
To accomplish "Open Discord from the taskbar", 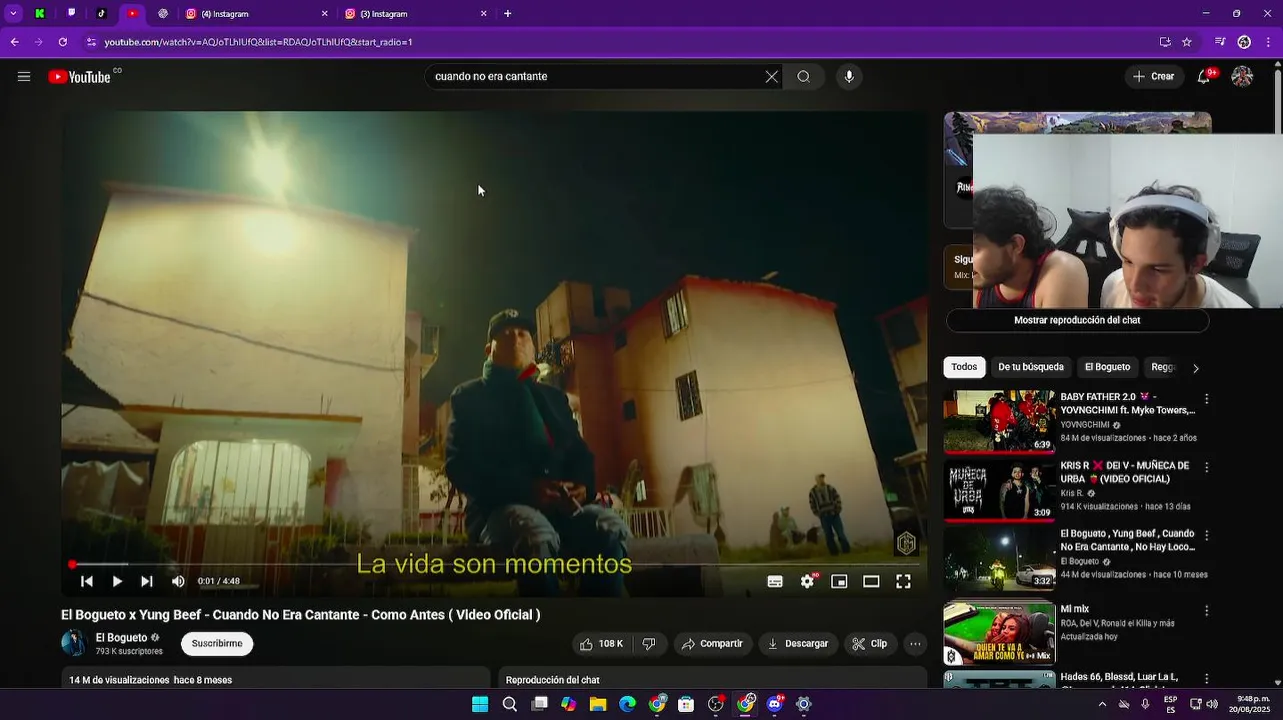I will [x=775, y=704].
